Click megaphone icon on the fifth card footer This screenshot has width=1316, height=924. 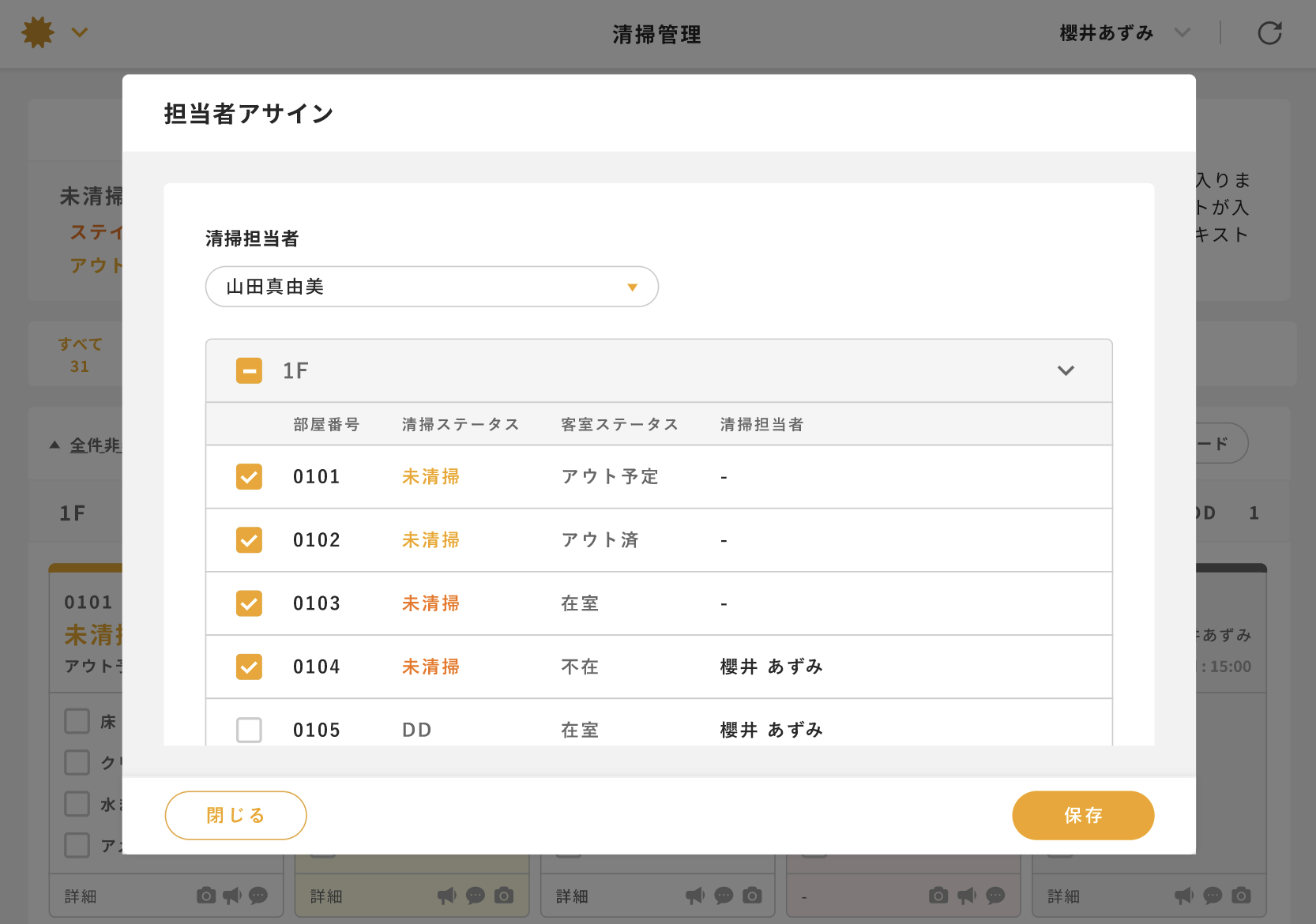pos(1184,896)
